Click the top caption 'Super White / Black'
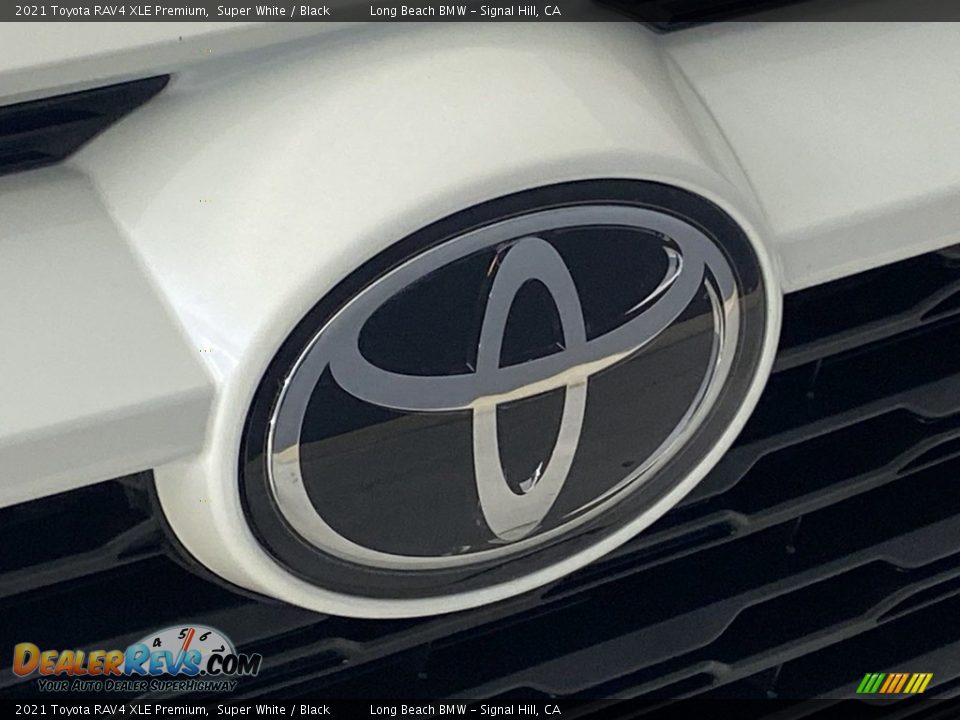Image resolution: width=960 pixels, height=720 pixels. [x=273, y=10]
